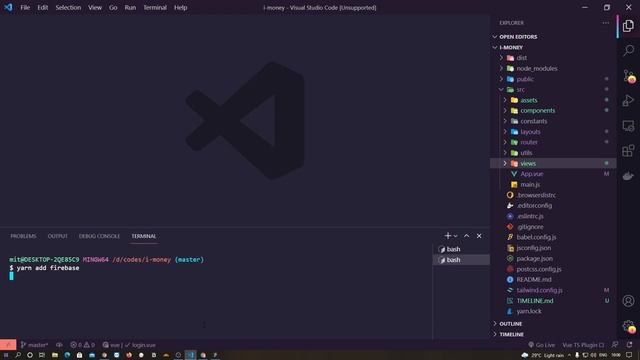Switch to the Problems tab
The image size is (640, 360).
[23, 236]
